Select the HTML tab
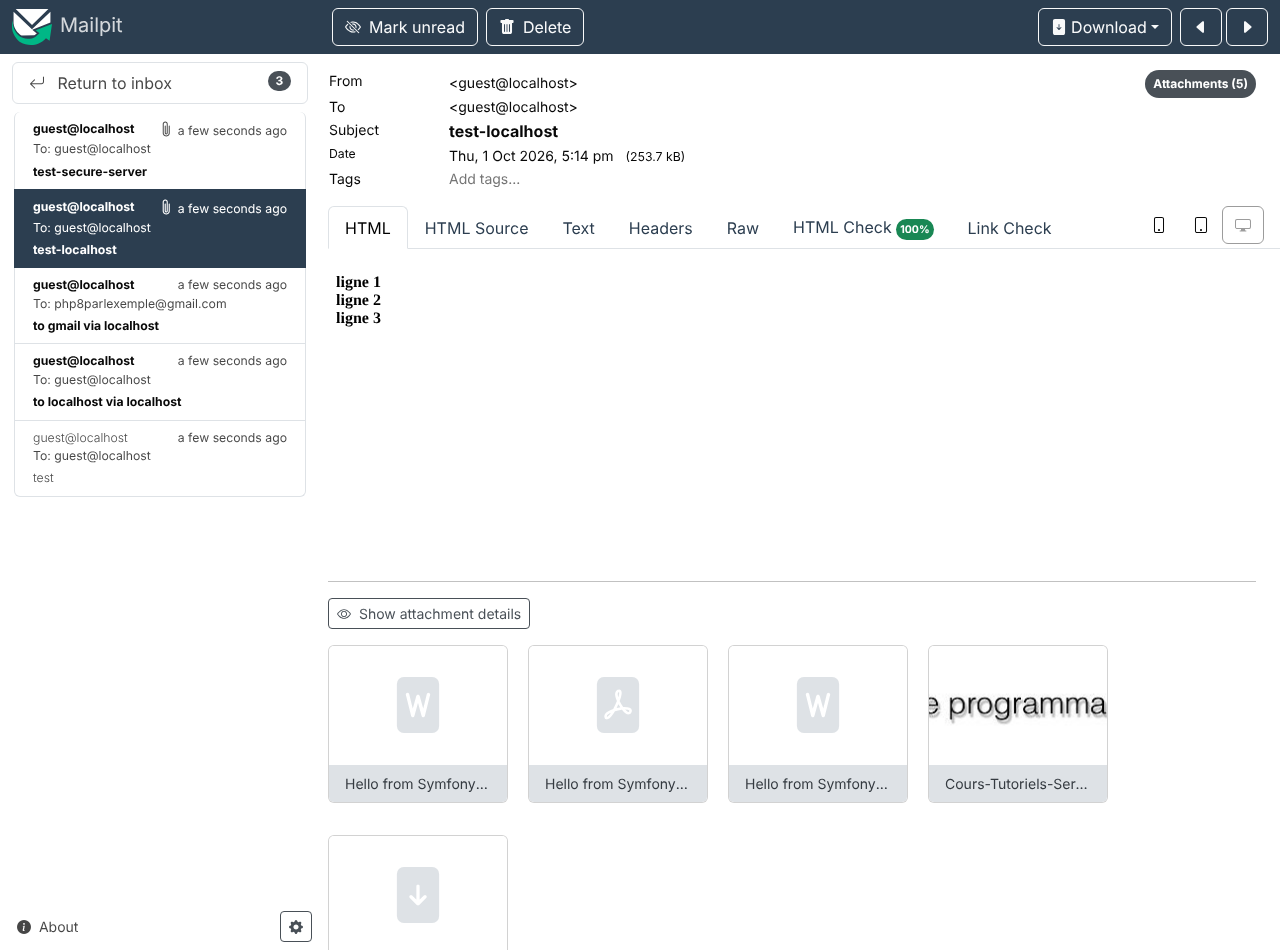This screenshot has height=950, width=1280. pyautogui.click(x=368, y=228)
